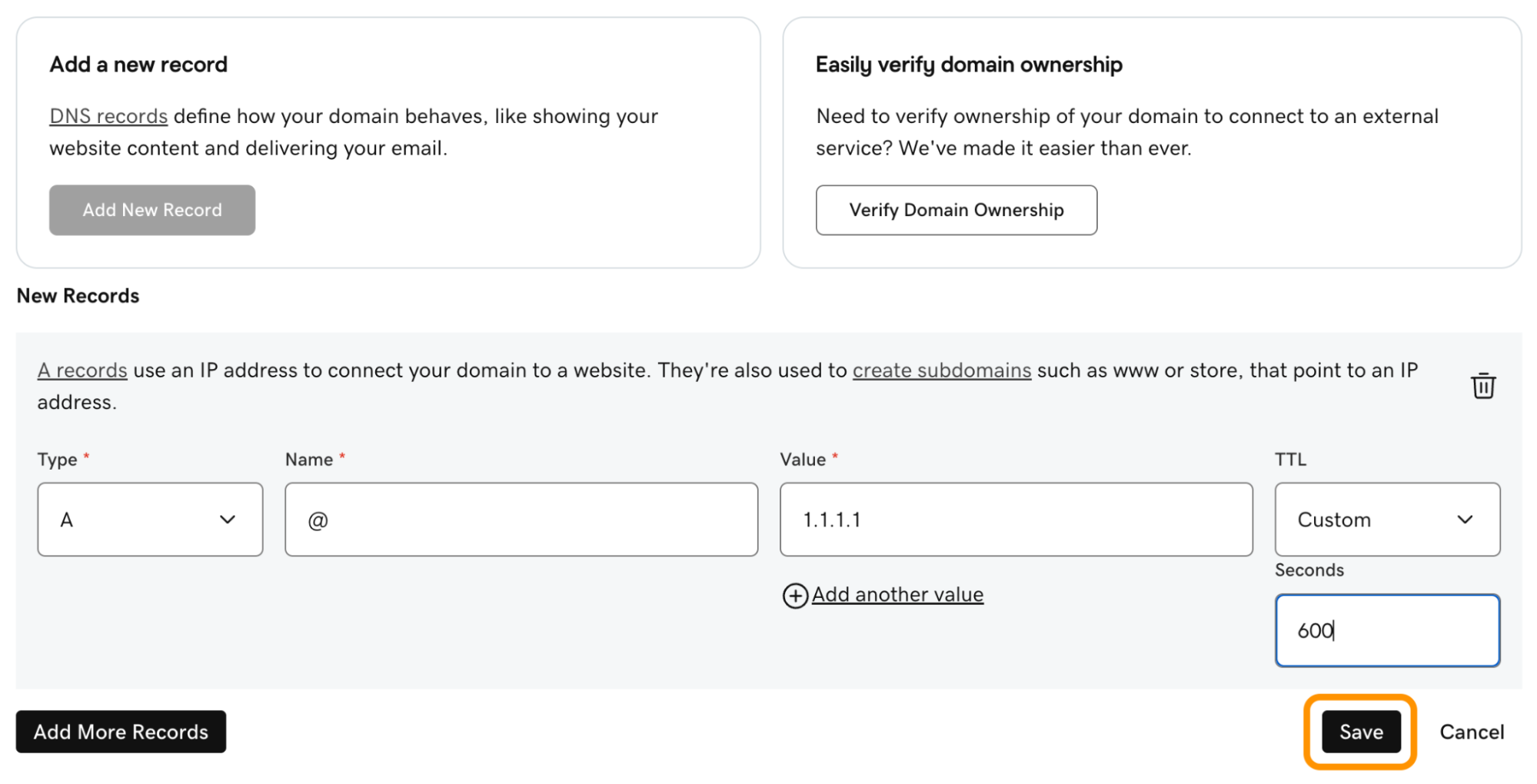Viewport: 1537px width, 784px height.
Task: Open the create subdomains link
Action: (x=942, y=370)
